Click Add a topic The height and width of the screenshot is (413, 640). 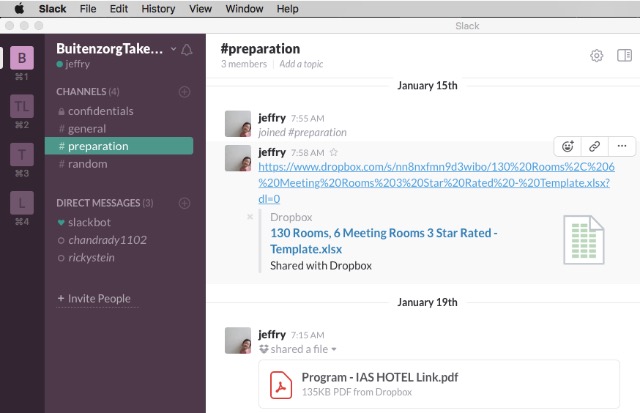point(301,64)
